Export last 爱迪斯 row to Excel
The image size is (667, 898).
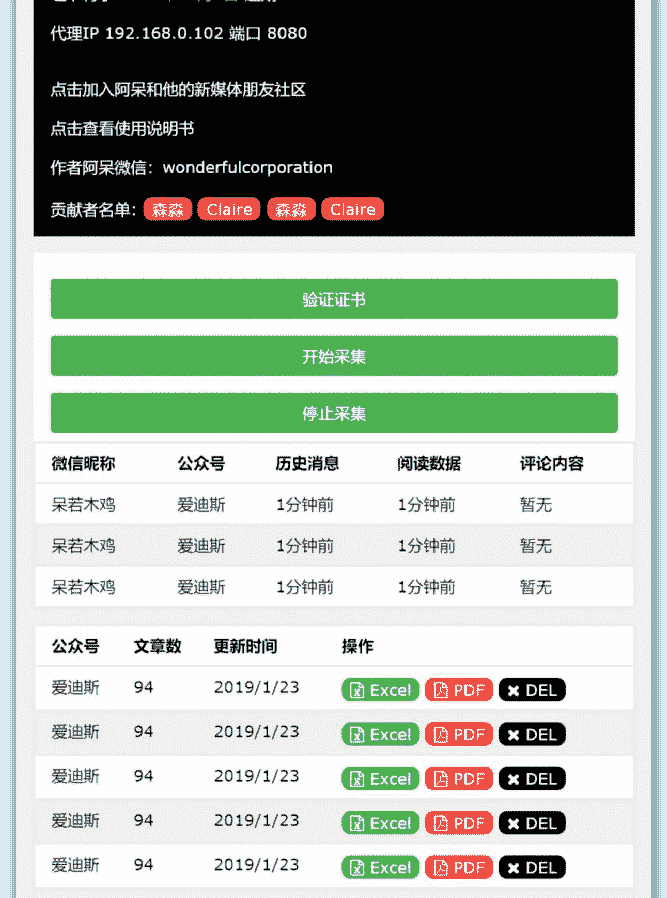click(380, 867)
